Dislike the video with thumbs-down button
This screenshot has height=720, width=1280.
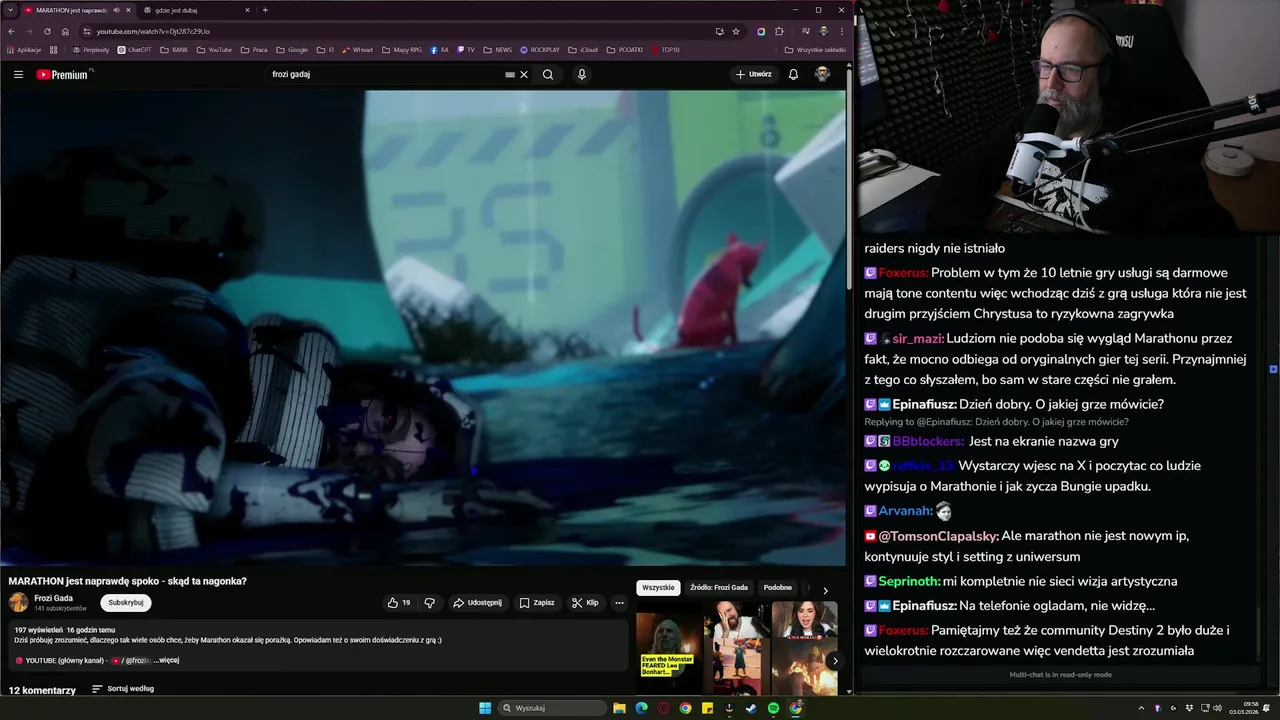[x=430, y=603]
